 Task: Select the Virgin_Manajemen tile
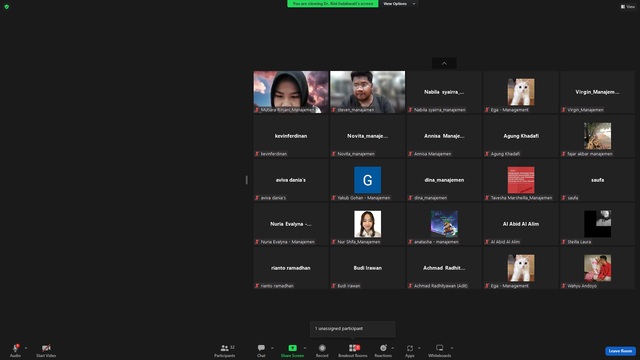[598, 92]
